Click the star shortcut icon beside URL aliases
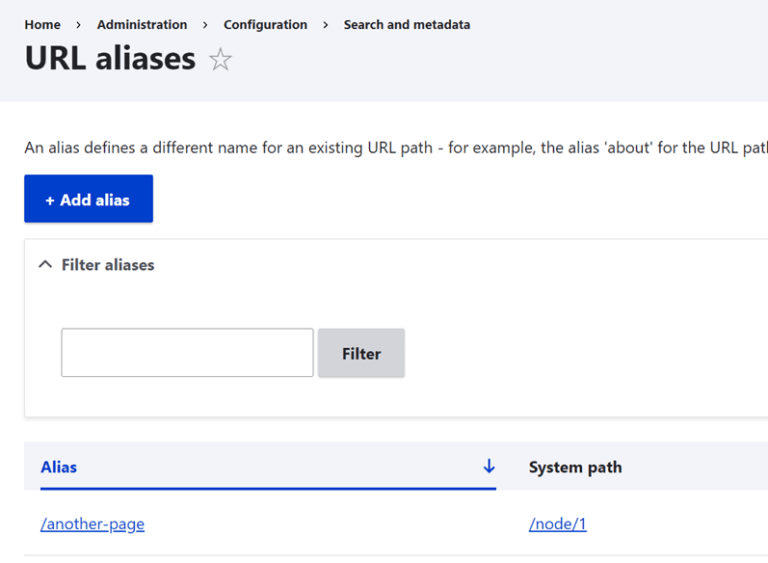Screen dimensions: 768x563 click(220, 60)
